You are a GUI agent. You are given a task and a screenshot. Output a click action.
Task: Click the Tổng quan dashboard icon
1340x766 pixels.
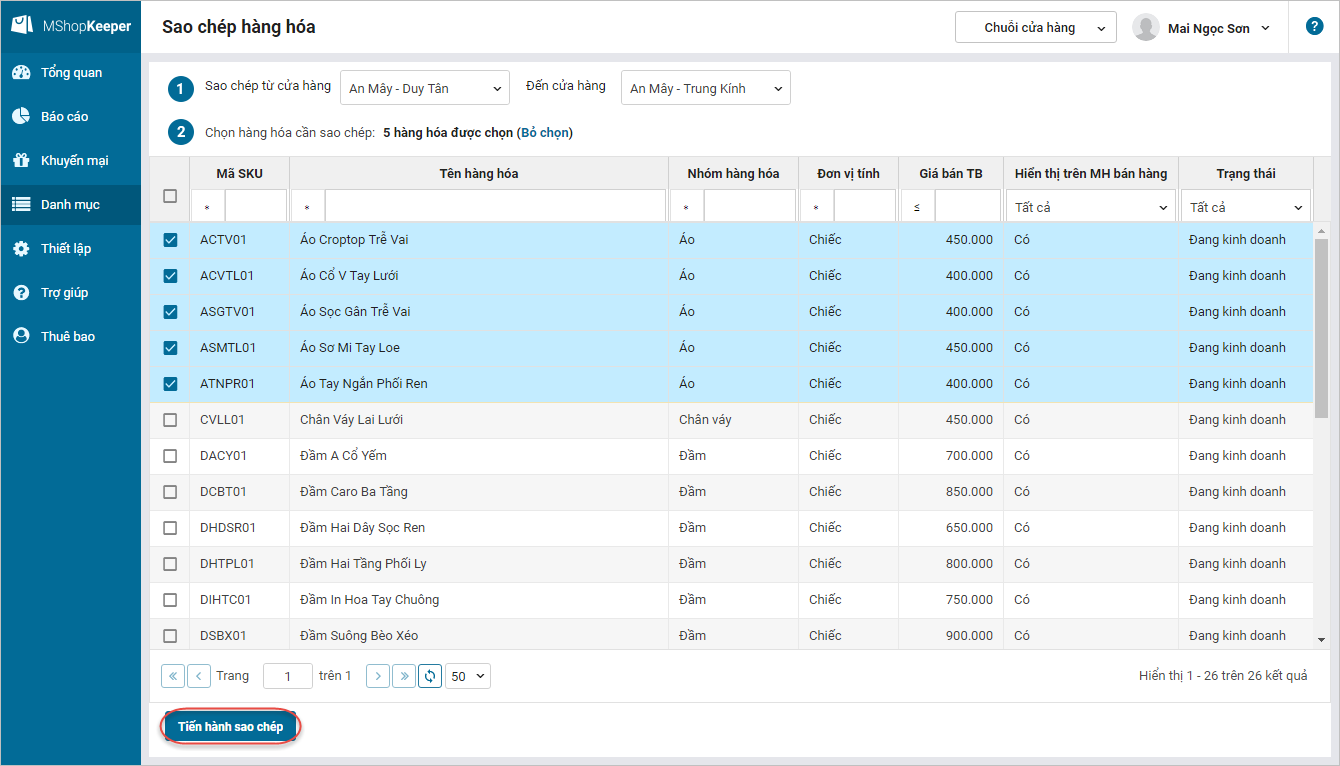(21, 73)
